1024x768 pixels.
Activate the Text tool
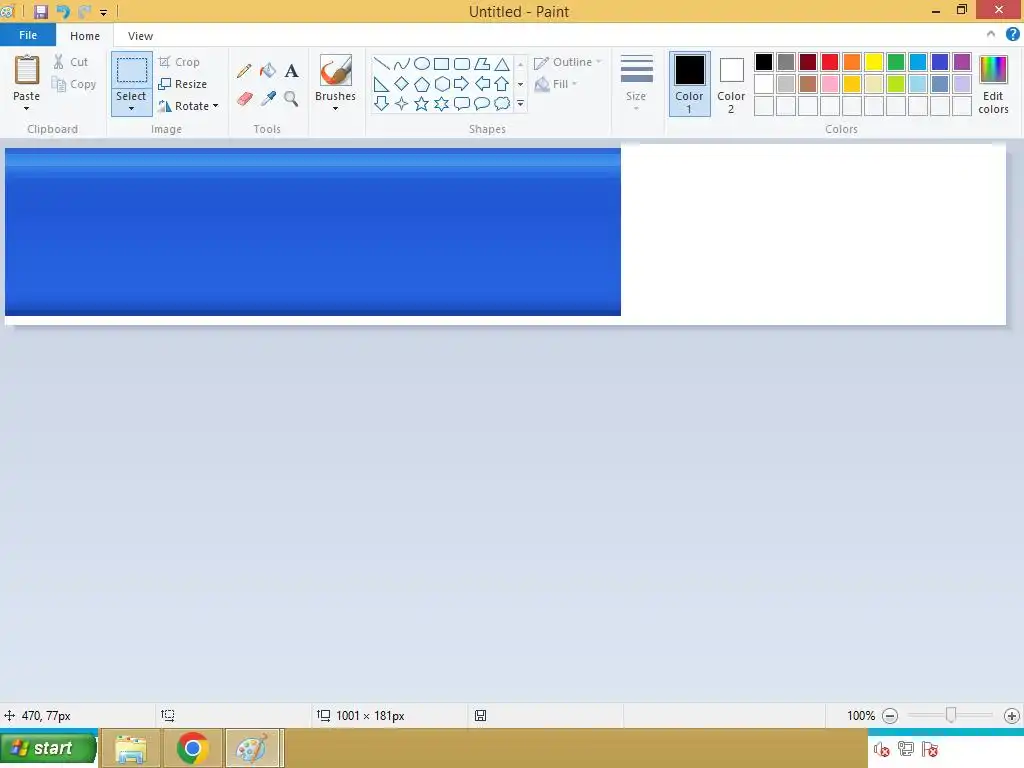(291, 71)
